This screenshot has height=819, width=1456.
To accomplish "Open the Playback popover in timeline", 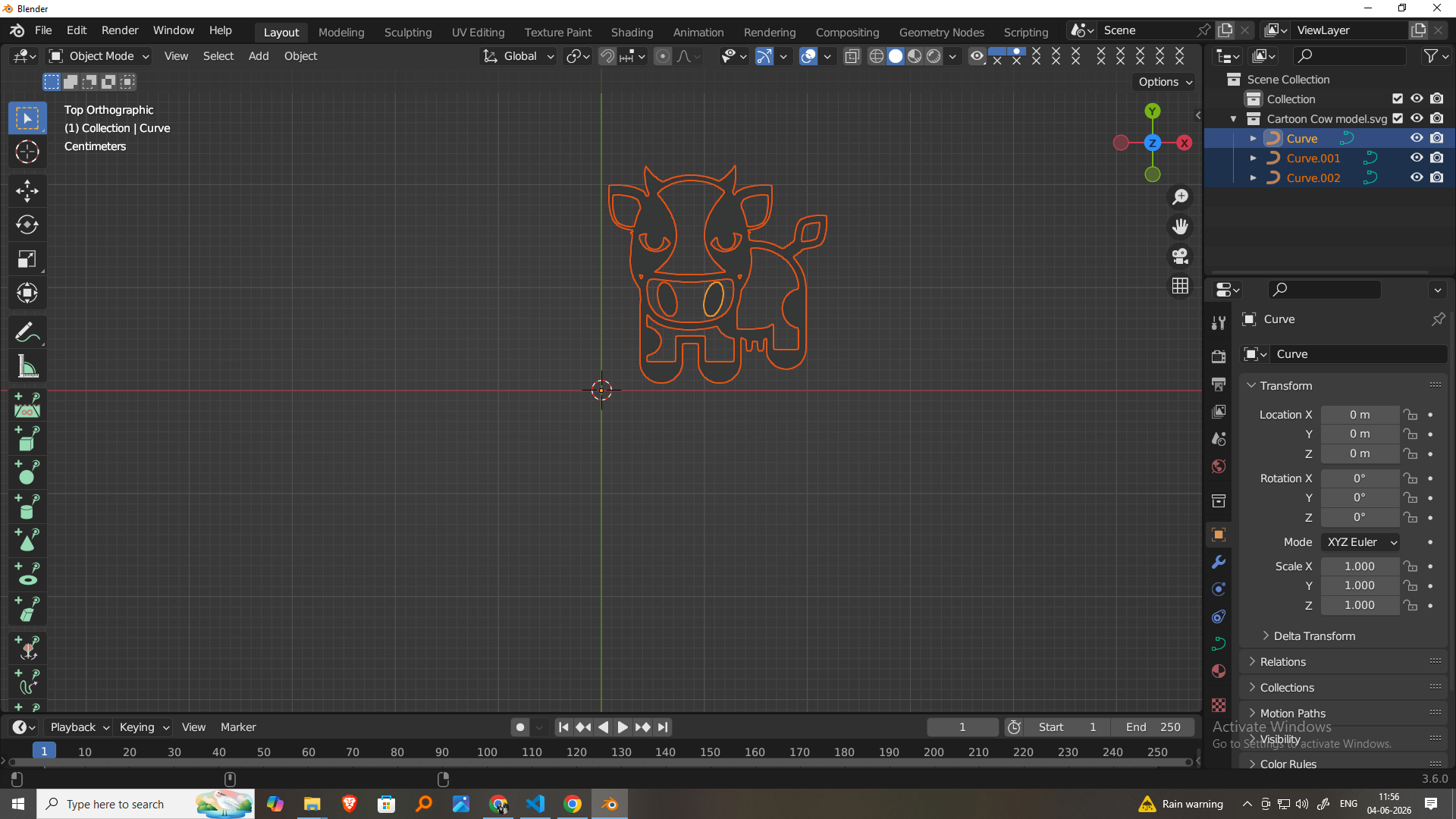I will tap(80, 727).
